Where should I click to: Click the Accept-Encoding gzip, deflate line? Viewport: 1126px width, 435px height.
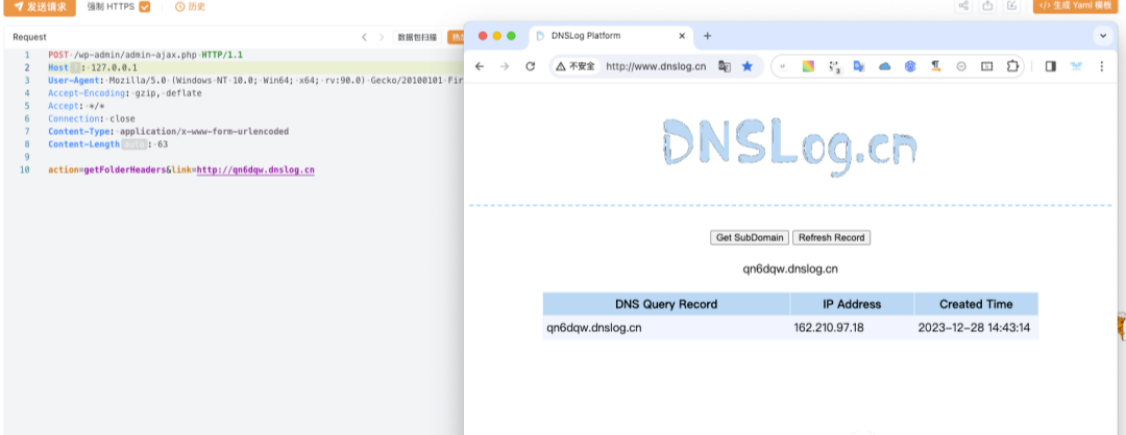pyautogui.click(x=125, y=93)
